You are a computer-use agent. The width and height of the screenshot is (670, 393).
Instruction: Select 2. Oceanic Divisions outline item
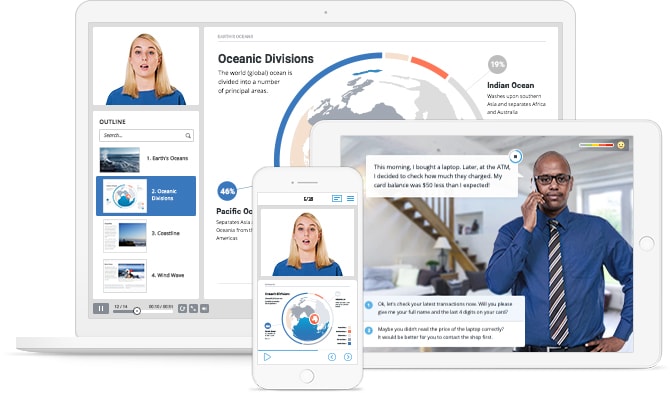coord(146,196)
